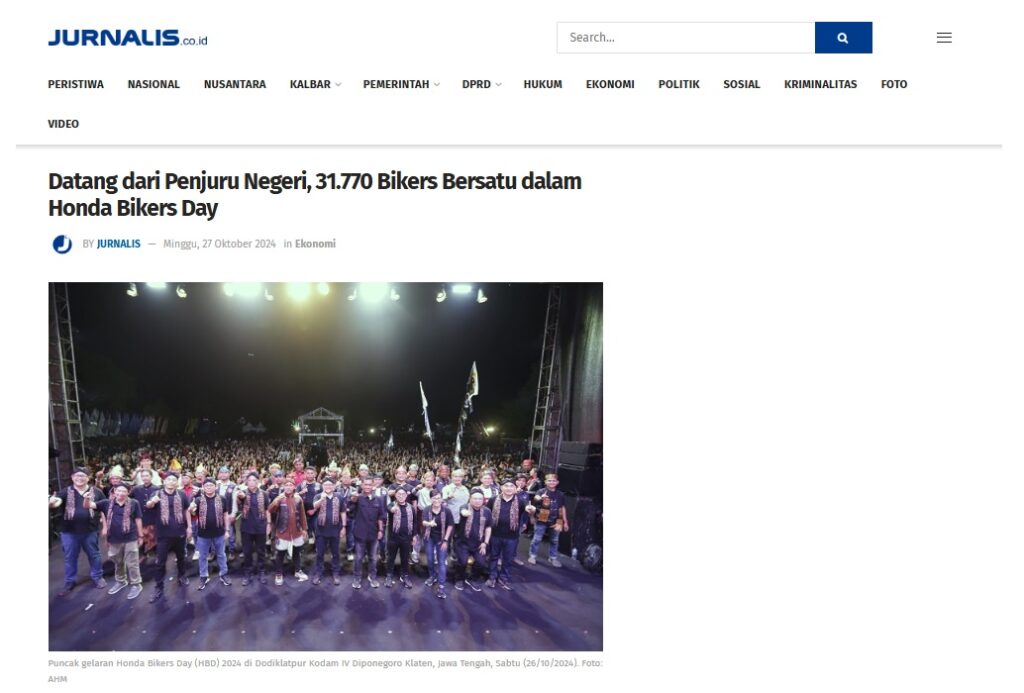Open the NASIONAL menu item
Screen dimensions: 1024x693
click(x=153, y=84)
